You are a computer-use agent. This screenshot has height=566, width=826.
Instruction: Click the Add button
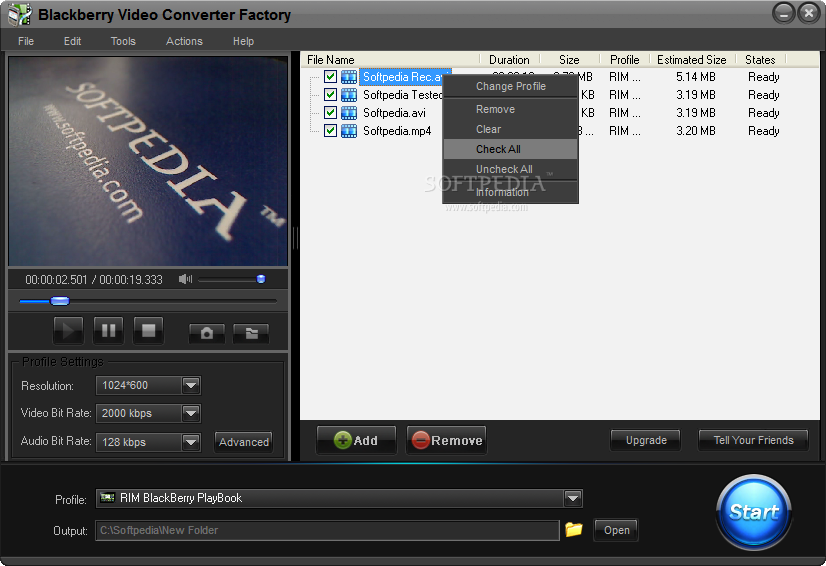(x=356, y=440)
